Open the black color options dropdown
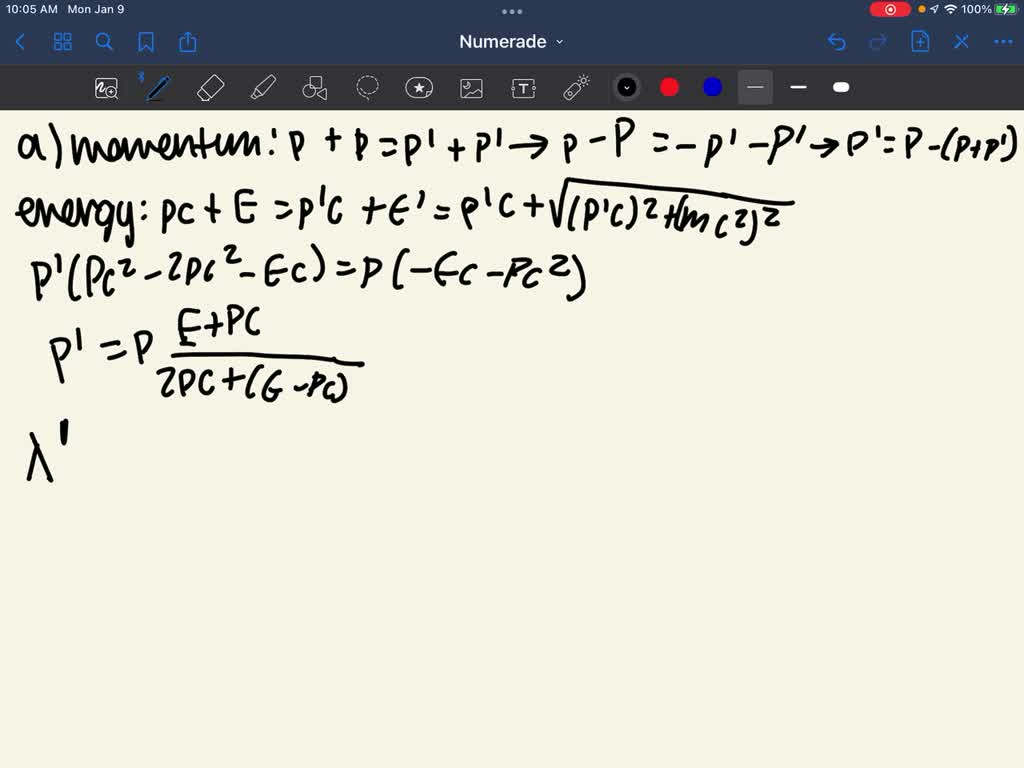 (627, 88)
